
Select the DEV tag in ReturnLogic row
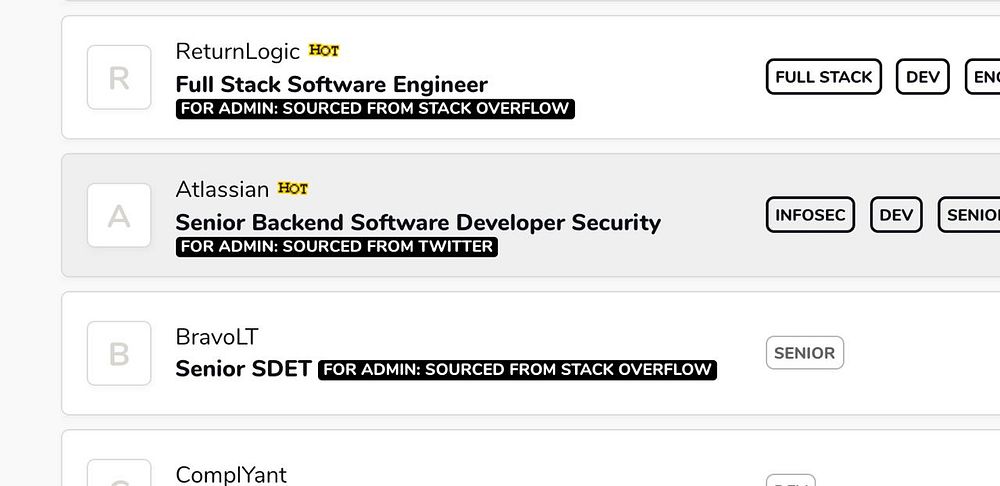923,77
